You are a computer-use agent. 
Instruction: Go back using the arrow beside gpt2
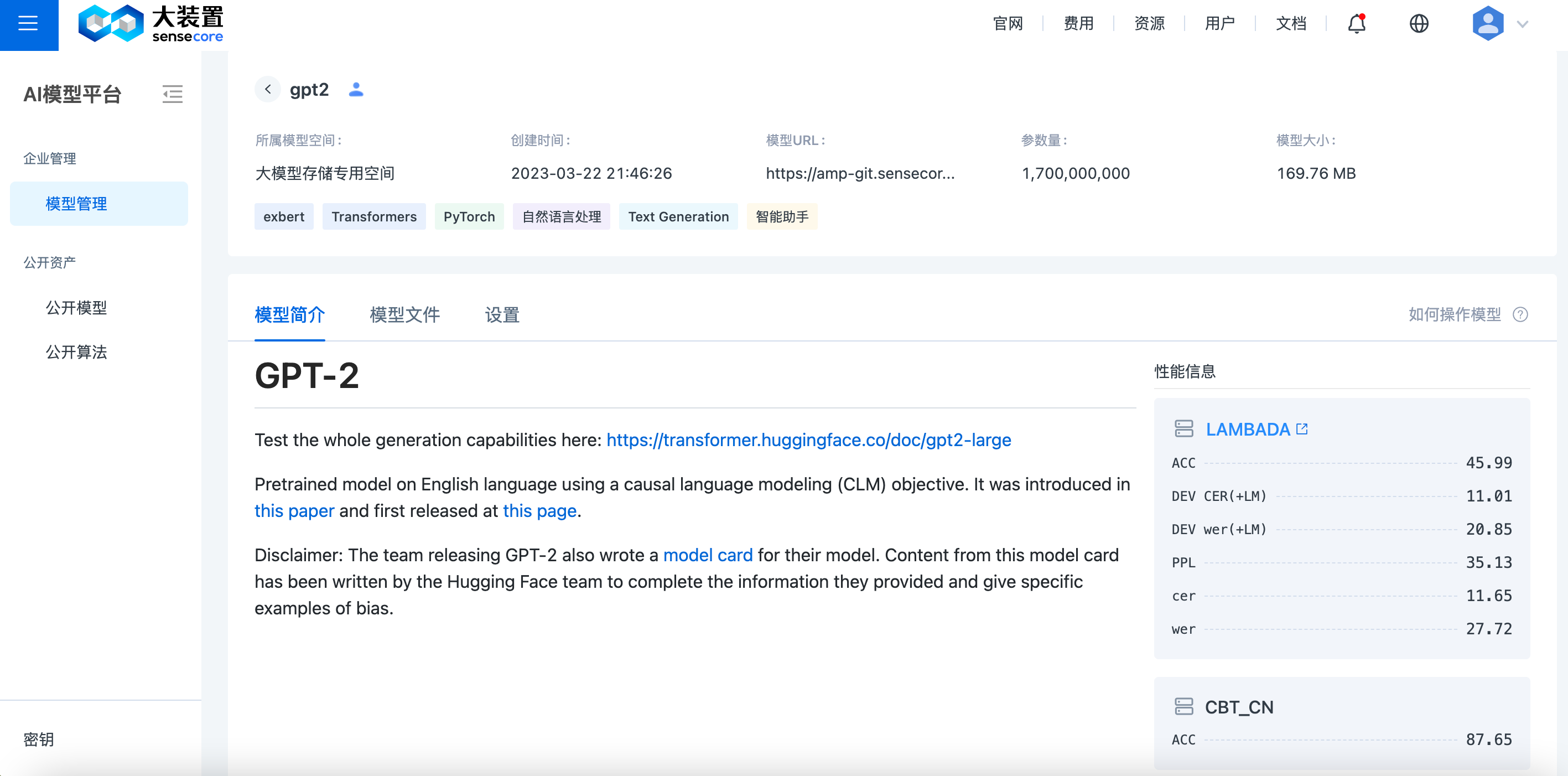click(268, 90)
